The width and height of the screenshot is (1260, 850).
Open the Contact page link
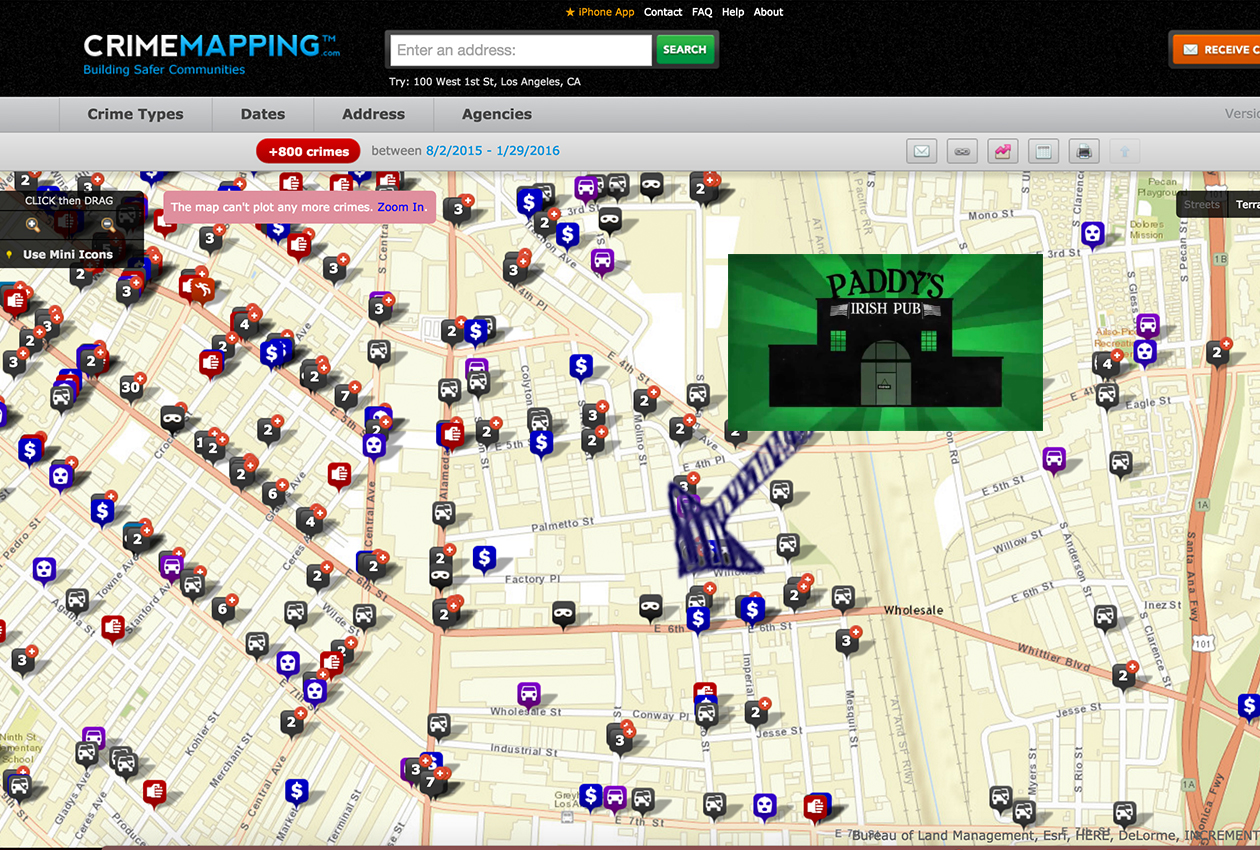(663, 12)
